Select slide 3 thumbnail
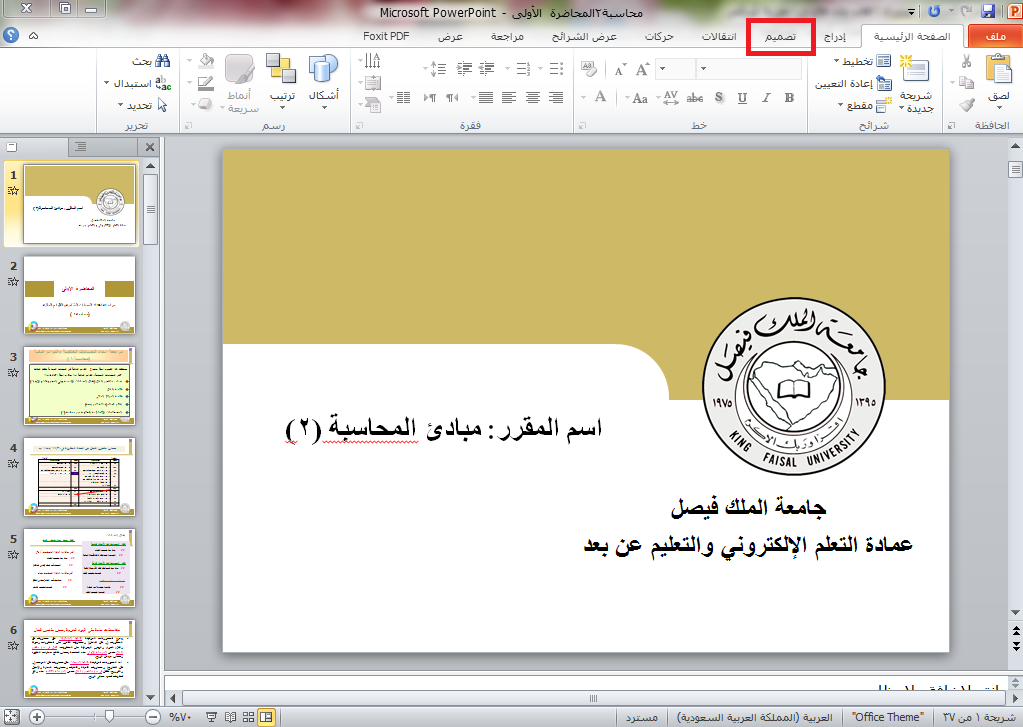Image resolution: width=1023 pixels, height=727 pixels. click(80, 386)
